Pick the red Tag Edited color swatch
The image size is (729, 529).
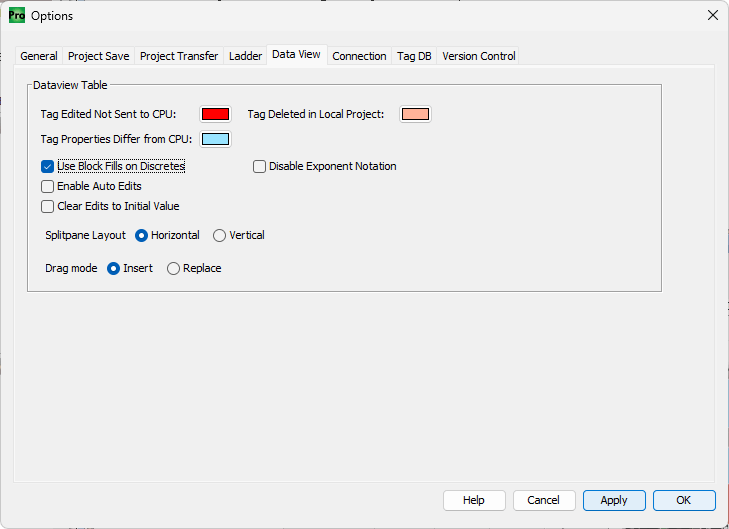point(215,114)
